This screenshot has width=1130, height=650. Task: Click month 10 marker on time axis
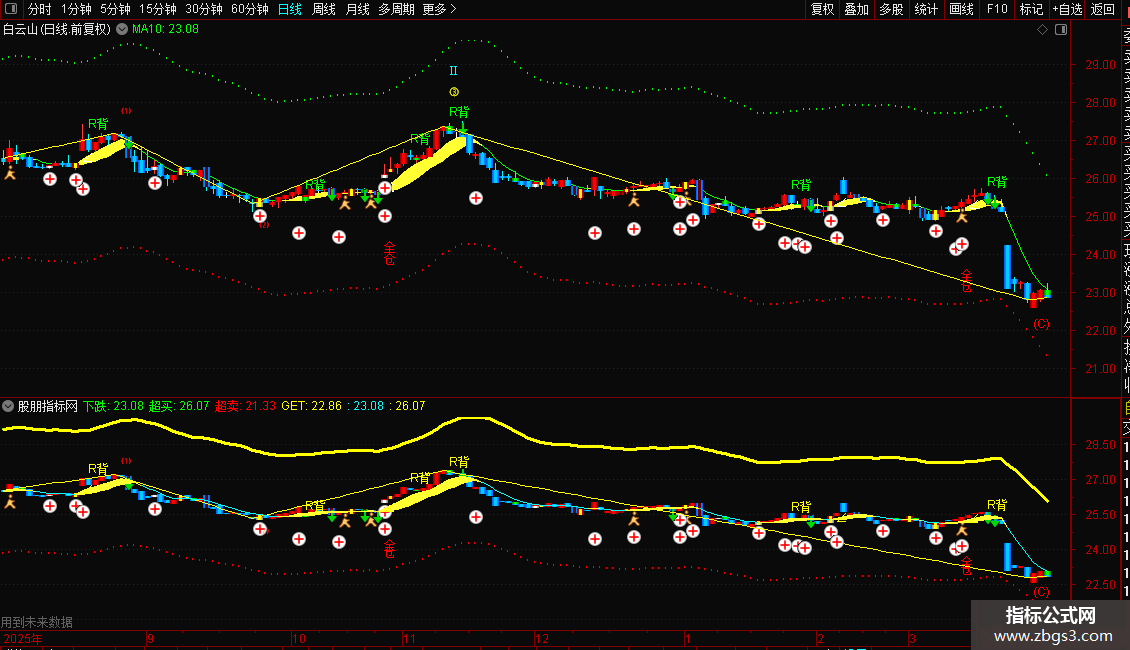pos(298,638)
